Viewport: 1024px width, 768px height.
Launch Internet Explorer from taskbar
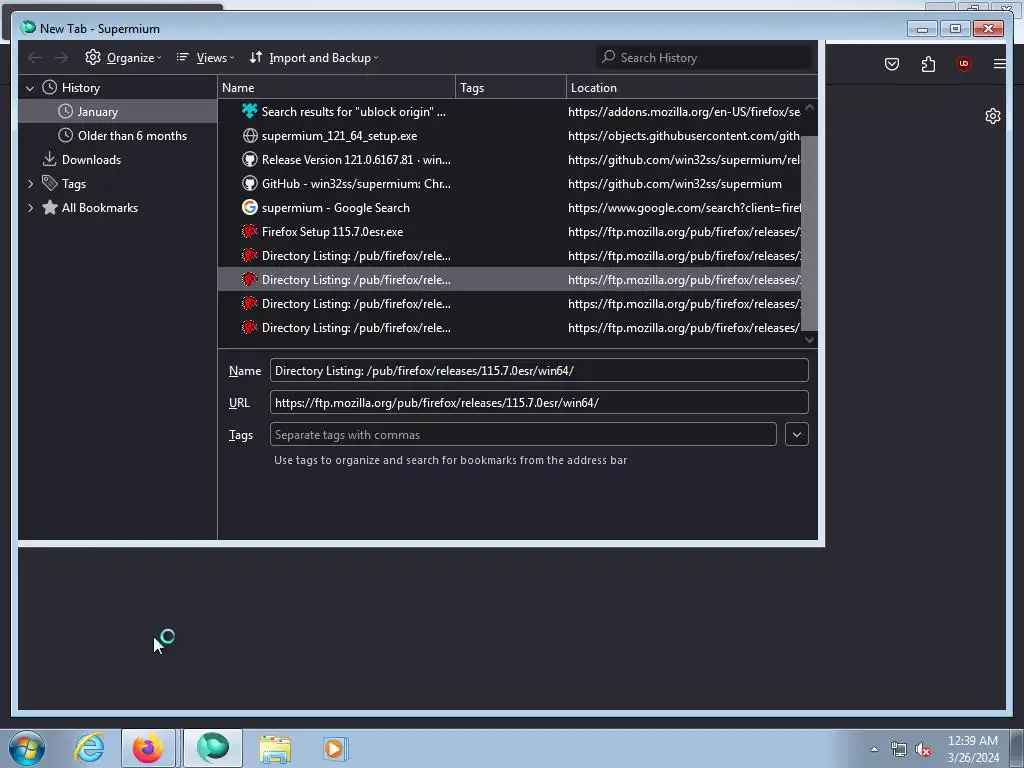pos(89,748)
